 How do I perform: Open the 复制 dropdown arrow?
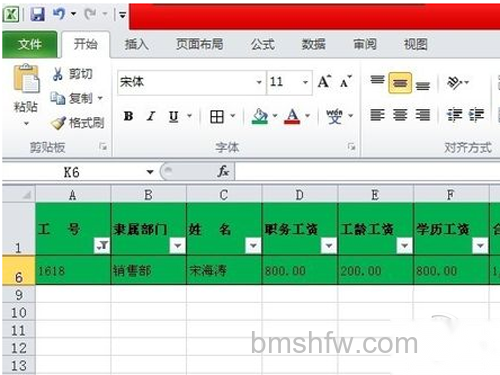coord(100,98)
